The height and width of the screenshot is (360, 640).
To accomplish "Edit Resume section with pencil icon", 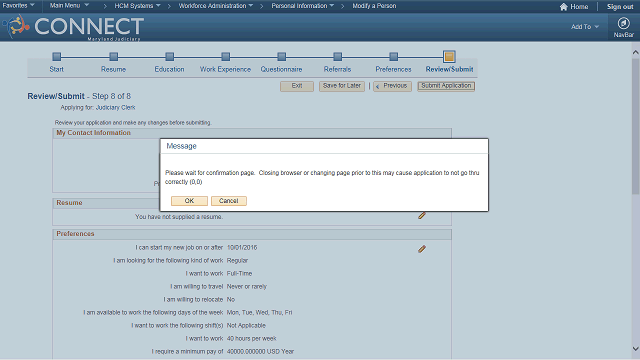I will (422, 215).
